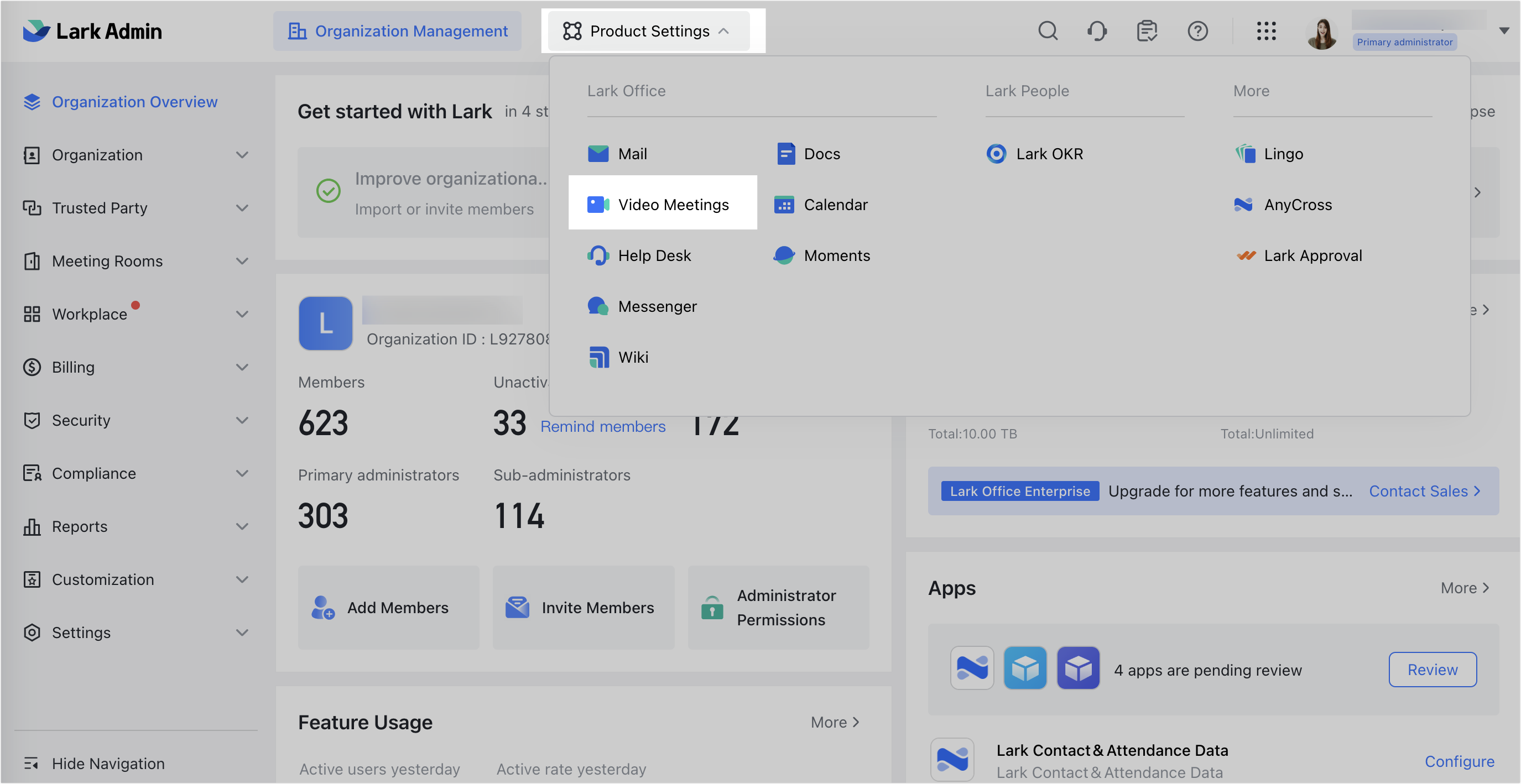
Task: Open the task checklist icon
Action: (1147, 31)
